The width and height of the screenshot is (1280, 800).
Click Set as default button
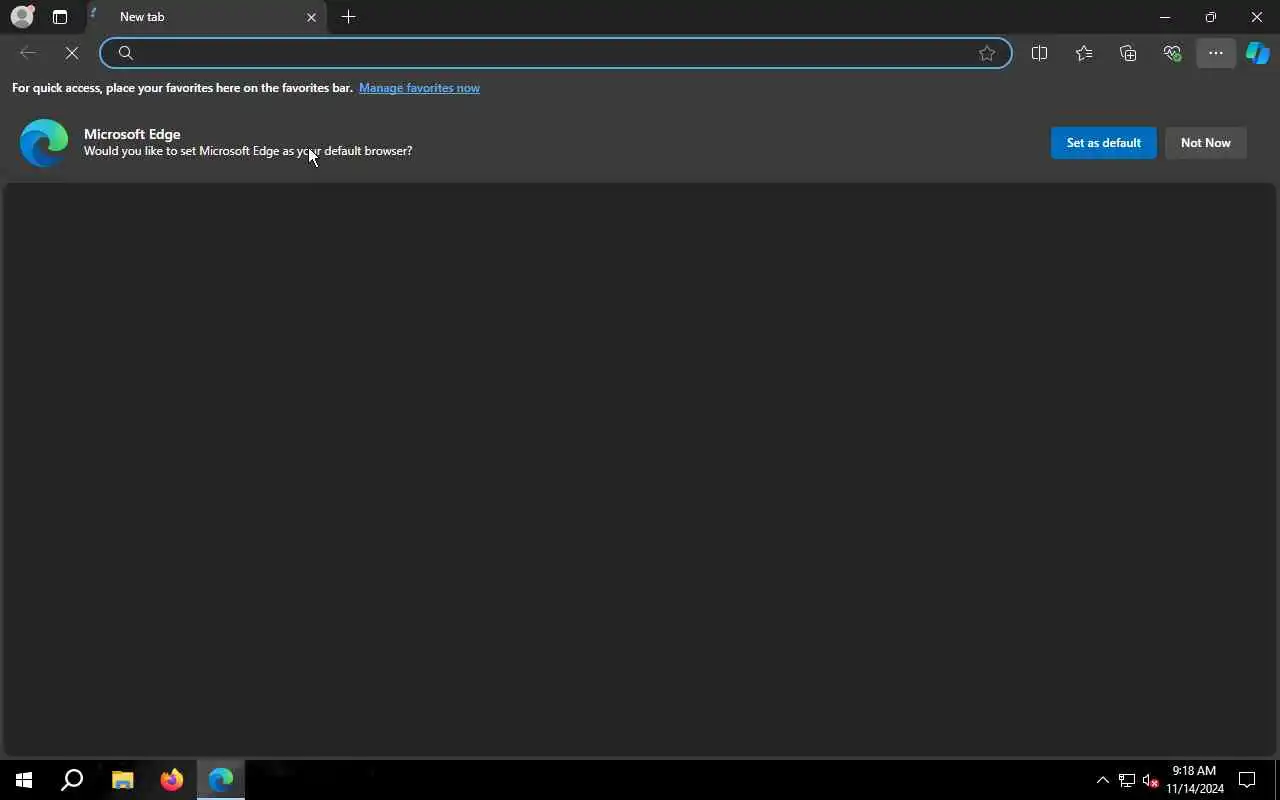(1103, 143)
